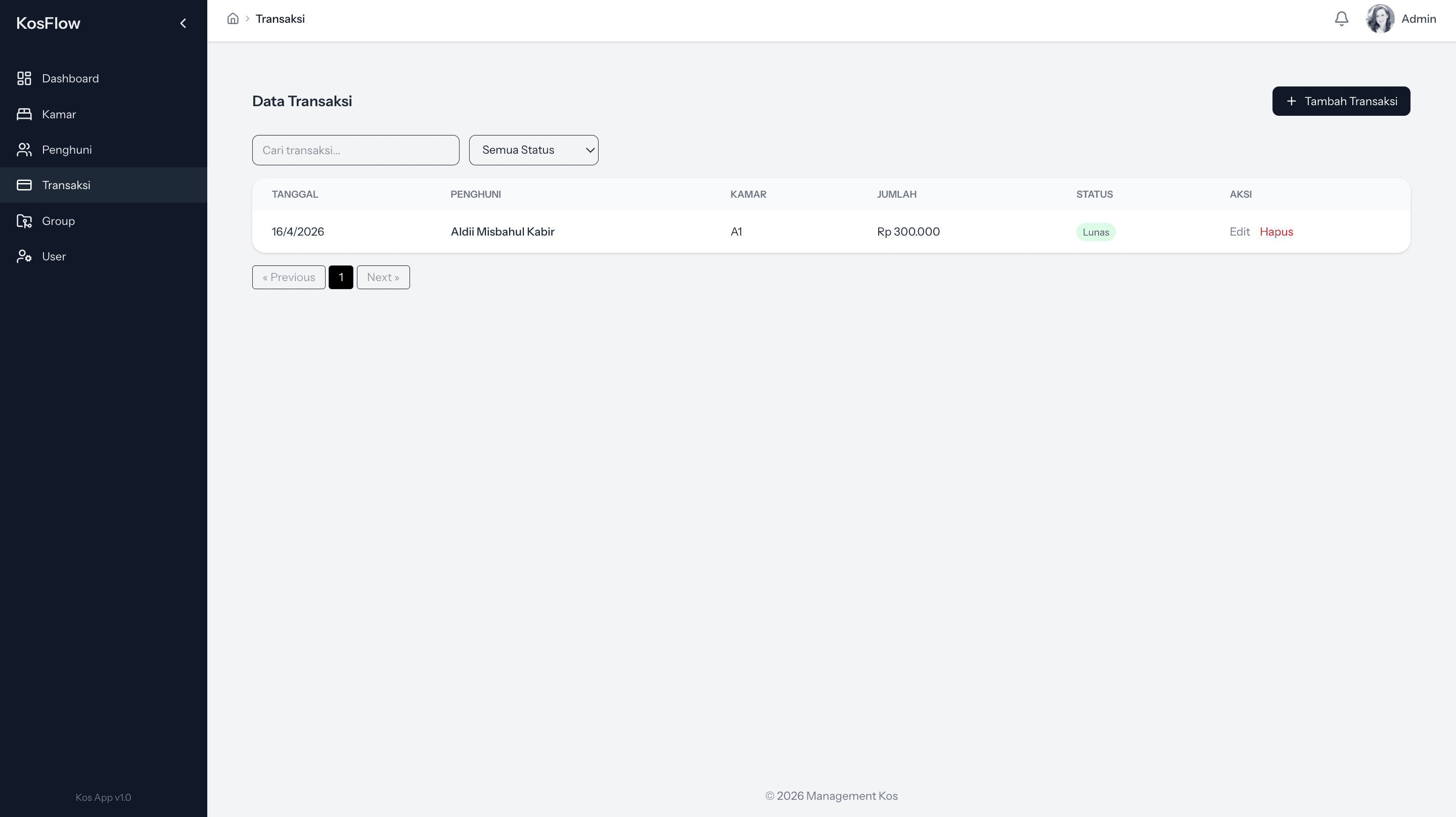
Task: Edit the Aldii Misbahul Kabir transaction
Action: tap(1239, 232)
